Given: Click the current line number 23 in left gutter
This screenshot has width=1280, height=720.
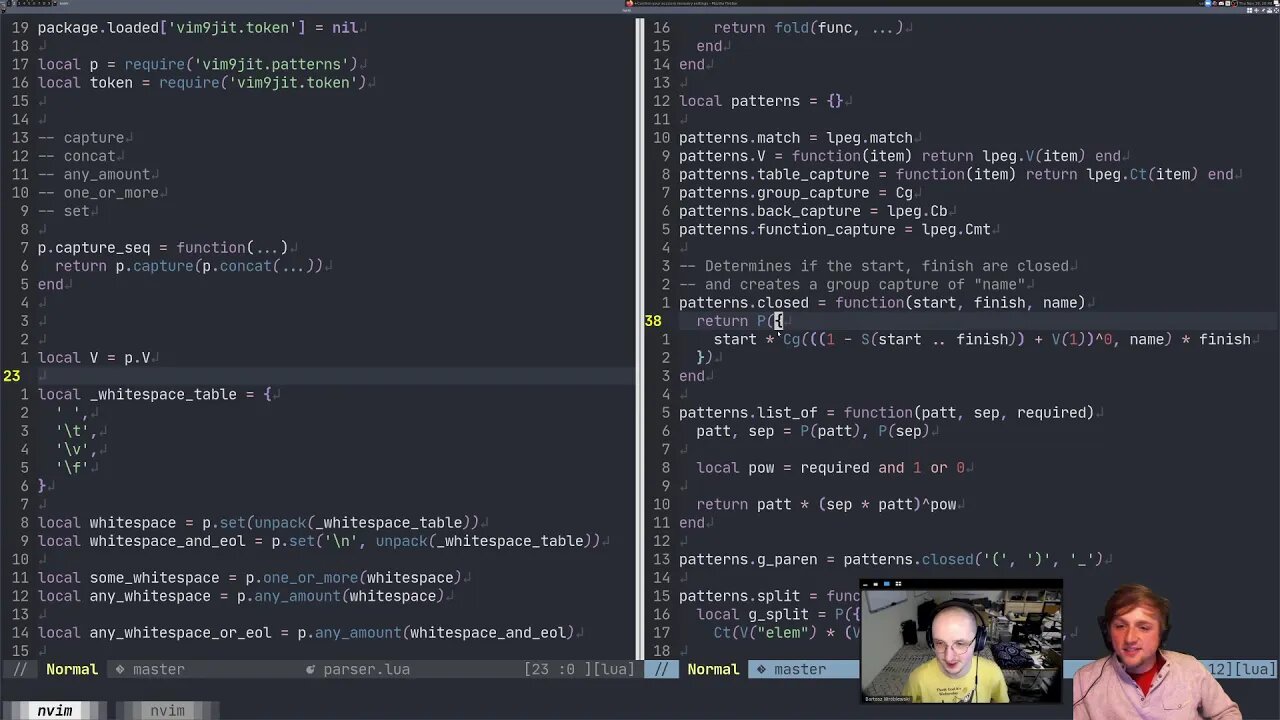Looking at the screenshot, I should 12,376.
